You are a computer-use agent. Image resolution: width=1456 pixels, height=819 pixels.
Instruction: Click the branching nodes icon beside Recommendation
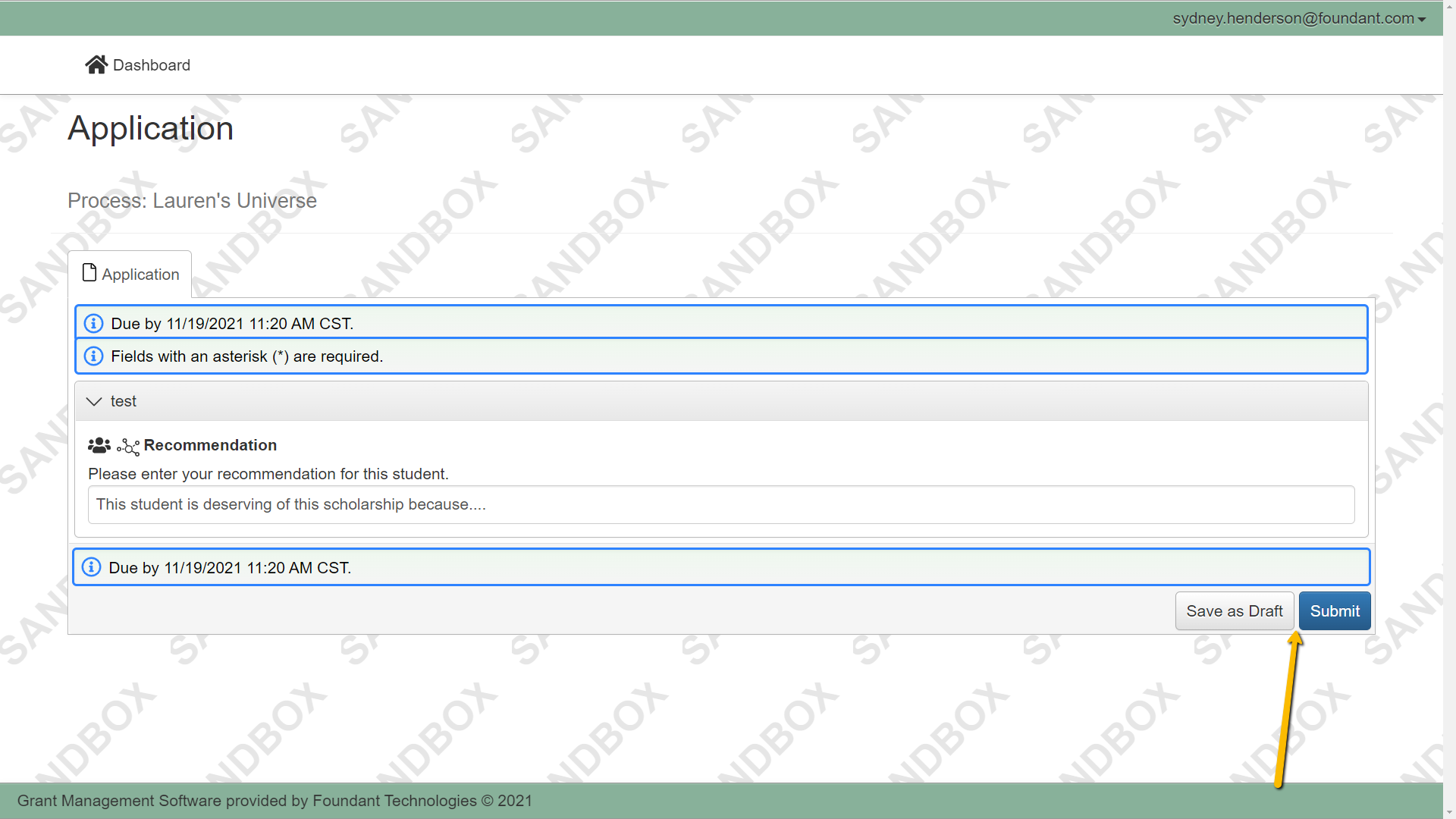coord(128,447)
